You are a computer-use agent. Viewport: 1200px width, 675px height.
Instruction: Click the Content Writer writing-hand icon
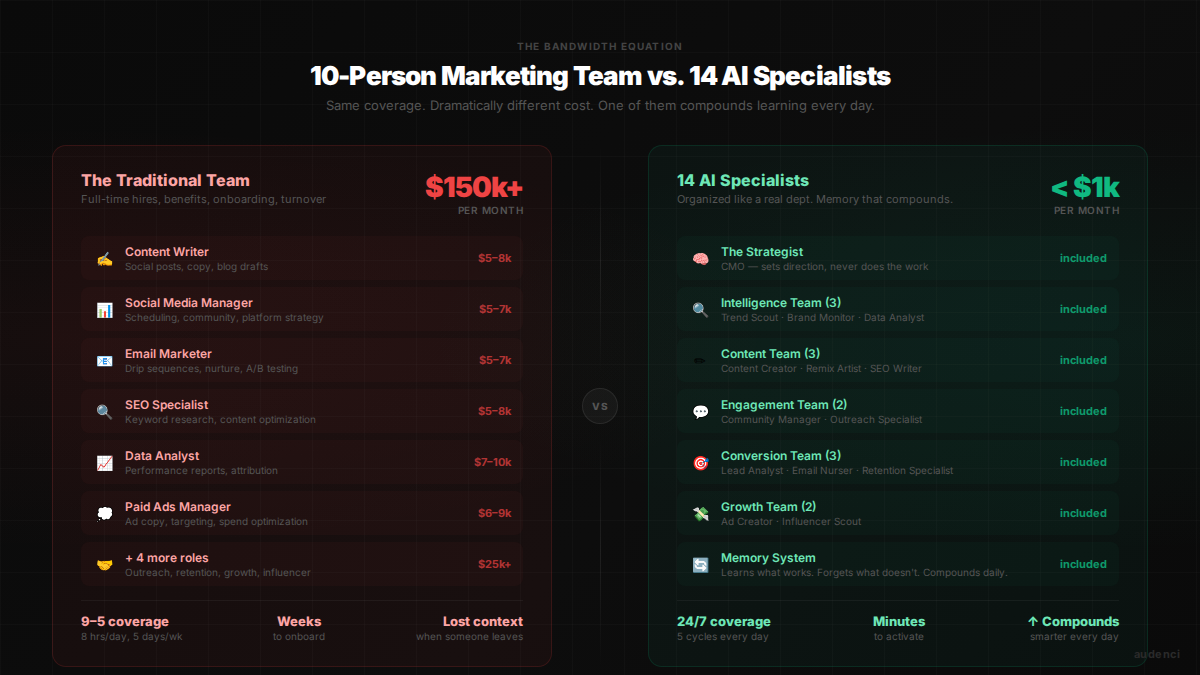pos(104,259)
